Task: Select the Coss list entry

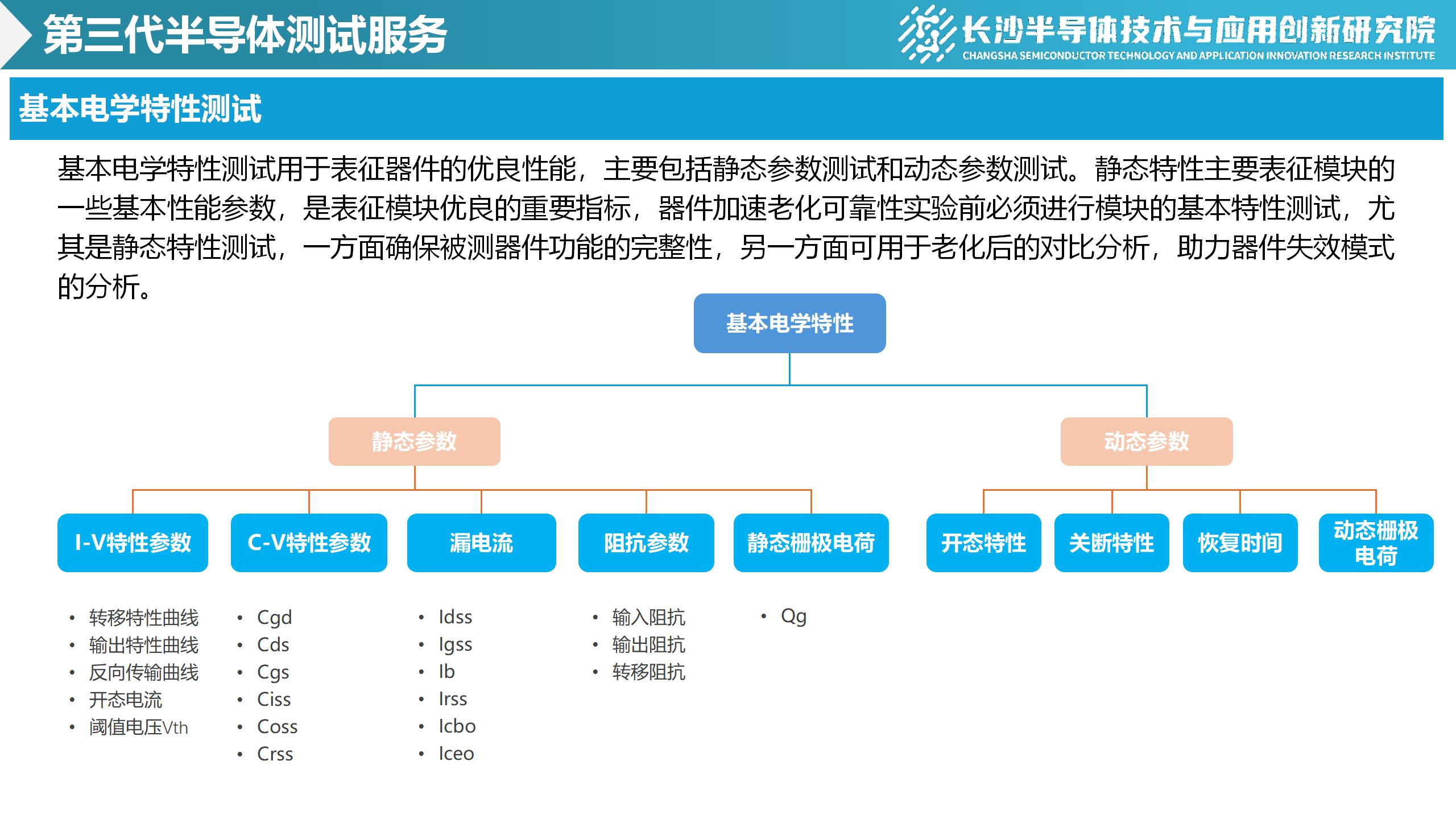Action: point(277,726)
